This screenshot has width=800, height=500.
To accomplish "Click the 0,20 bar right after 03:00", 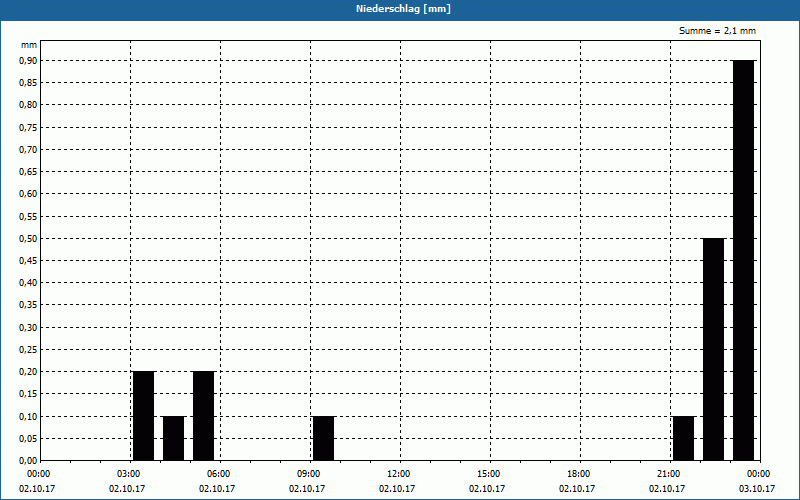I will (143, 416).
